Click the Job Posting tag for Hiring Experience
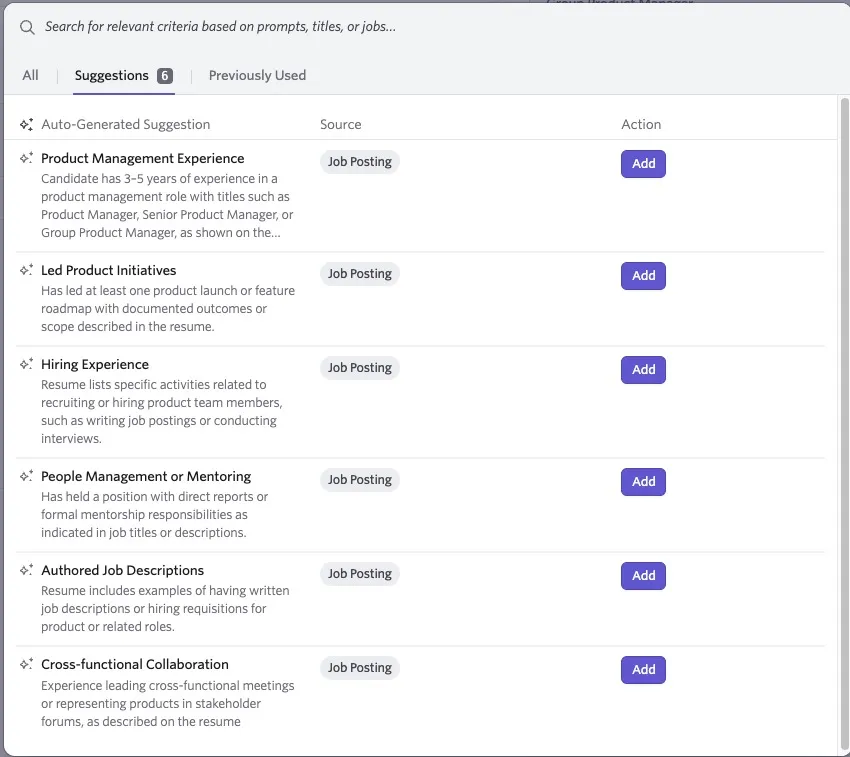The width and height of the screenshot is (850, 757). tap(359, 368)
